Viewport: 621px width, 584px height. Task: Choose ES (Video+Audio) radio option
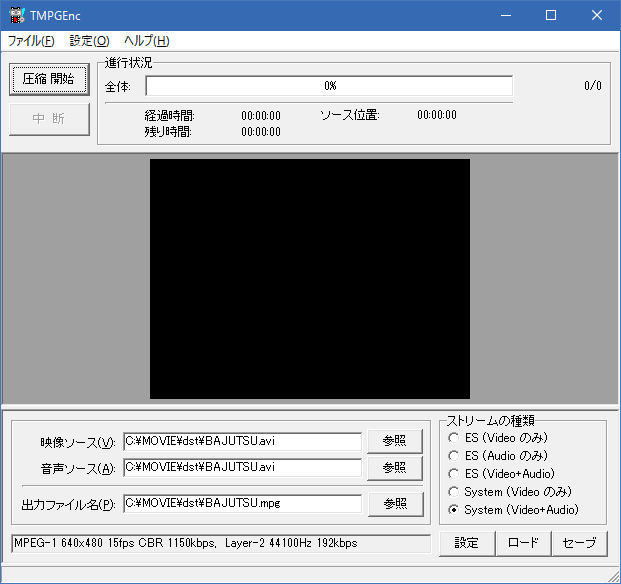[454, 474]
